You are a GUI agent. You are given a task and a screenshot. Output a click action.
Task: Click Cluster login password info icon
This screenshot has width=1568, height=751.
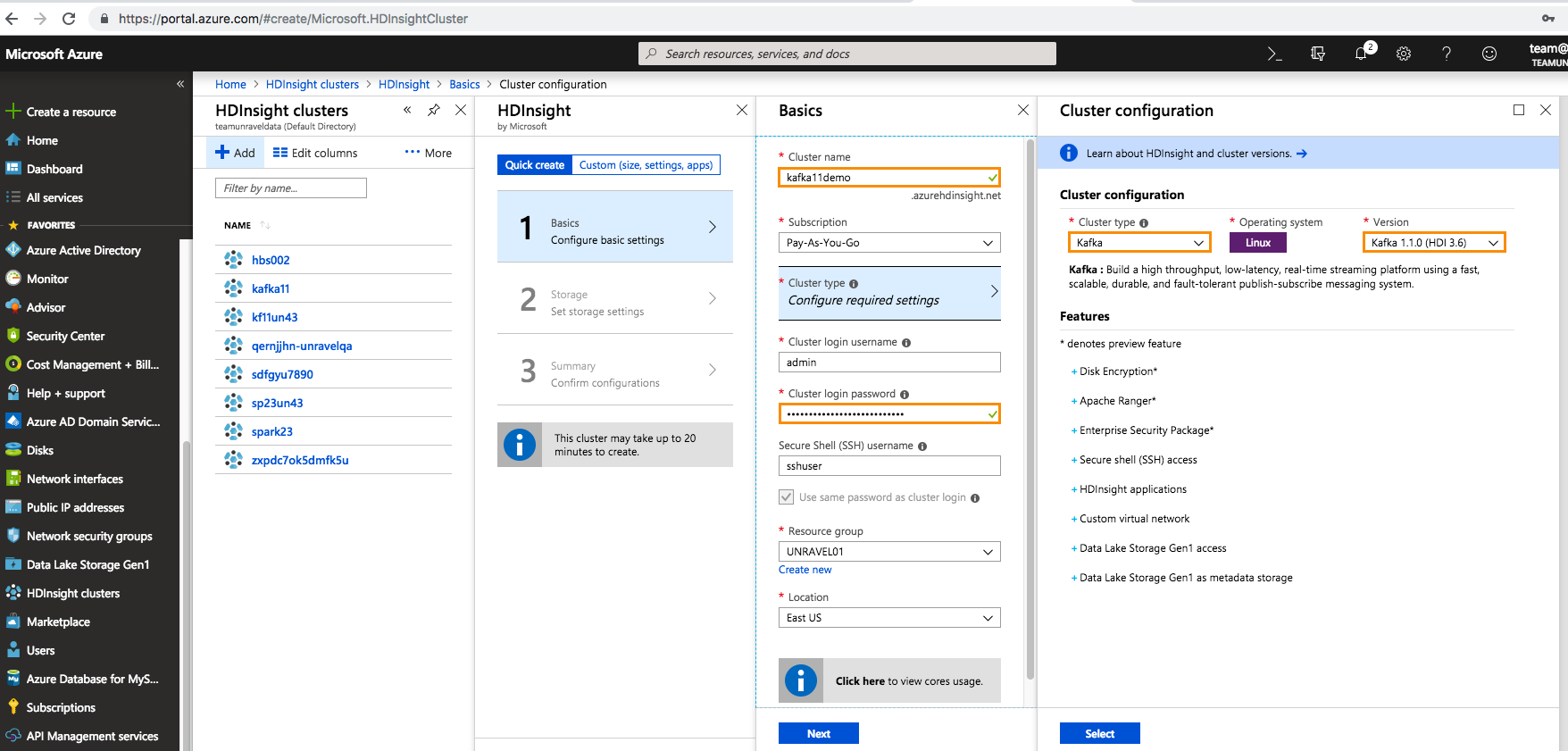(905, 395)
